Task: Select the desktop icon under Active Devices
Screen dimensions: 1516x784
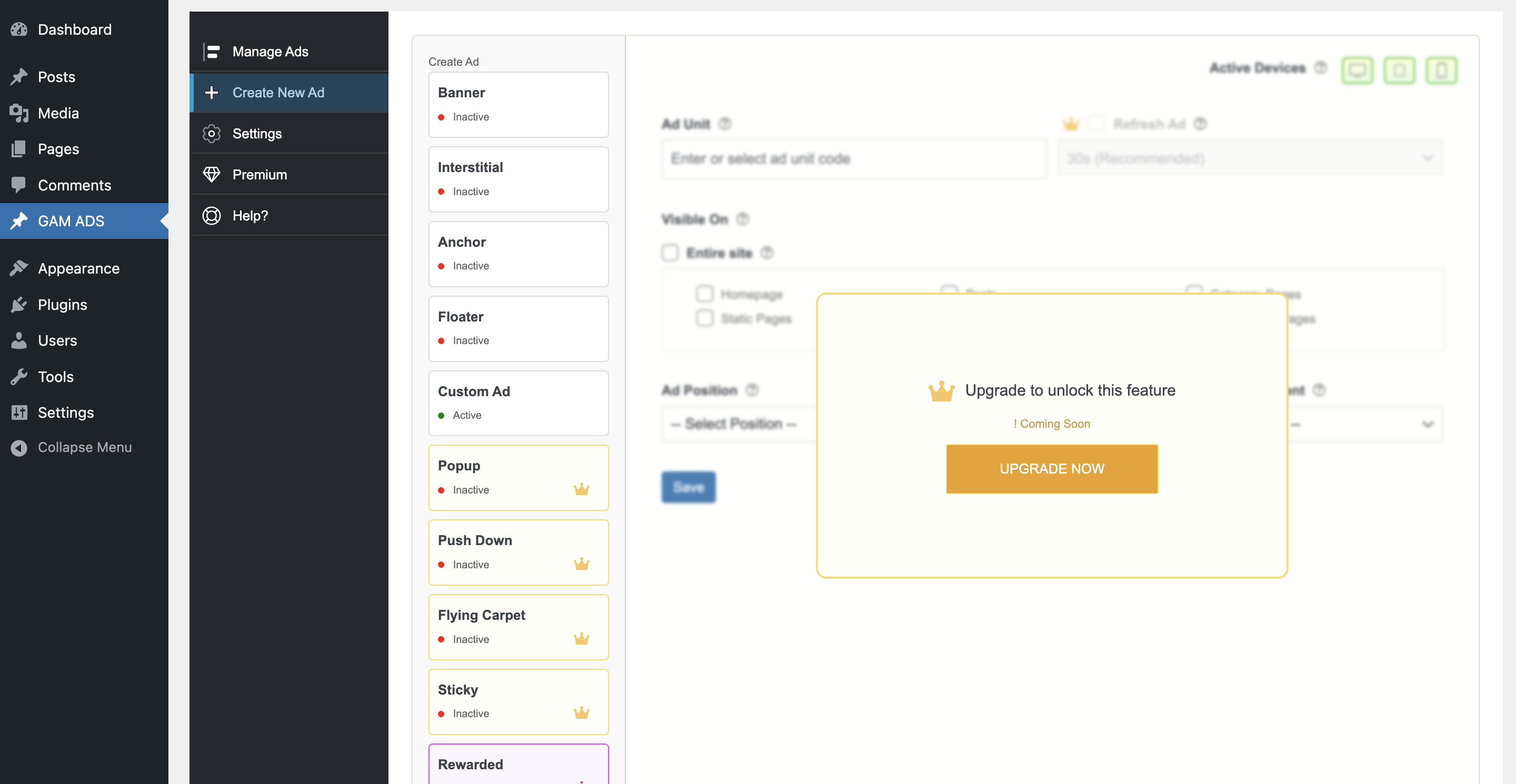Action: pyautogui.click(x=1357, y=69)
